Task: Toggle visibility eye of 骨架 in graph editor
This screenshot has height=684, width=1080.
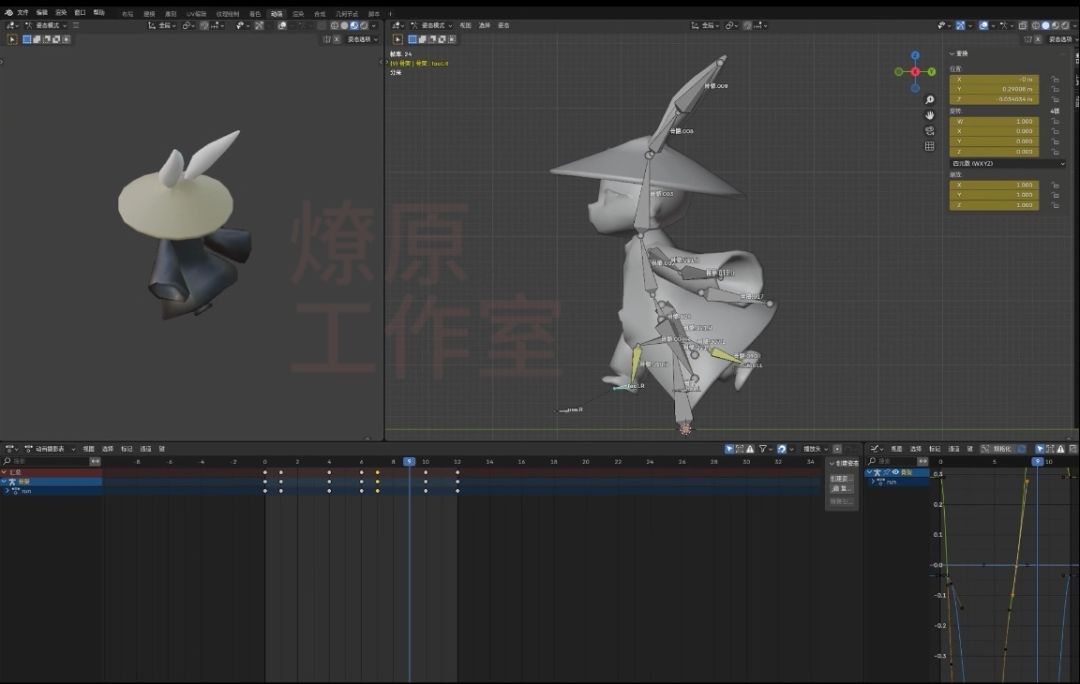Action: point(895,473)
